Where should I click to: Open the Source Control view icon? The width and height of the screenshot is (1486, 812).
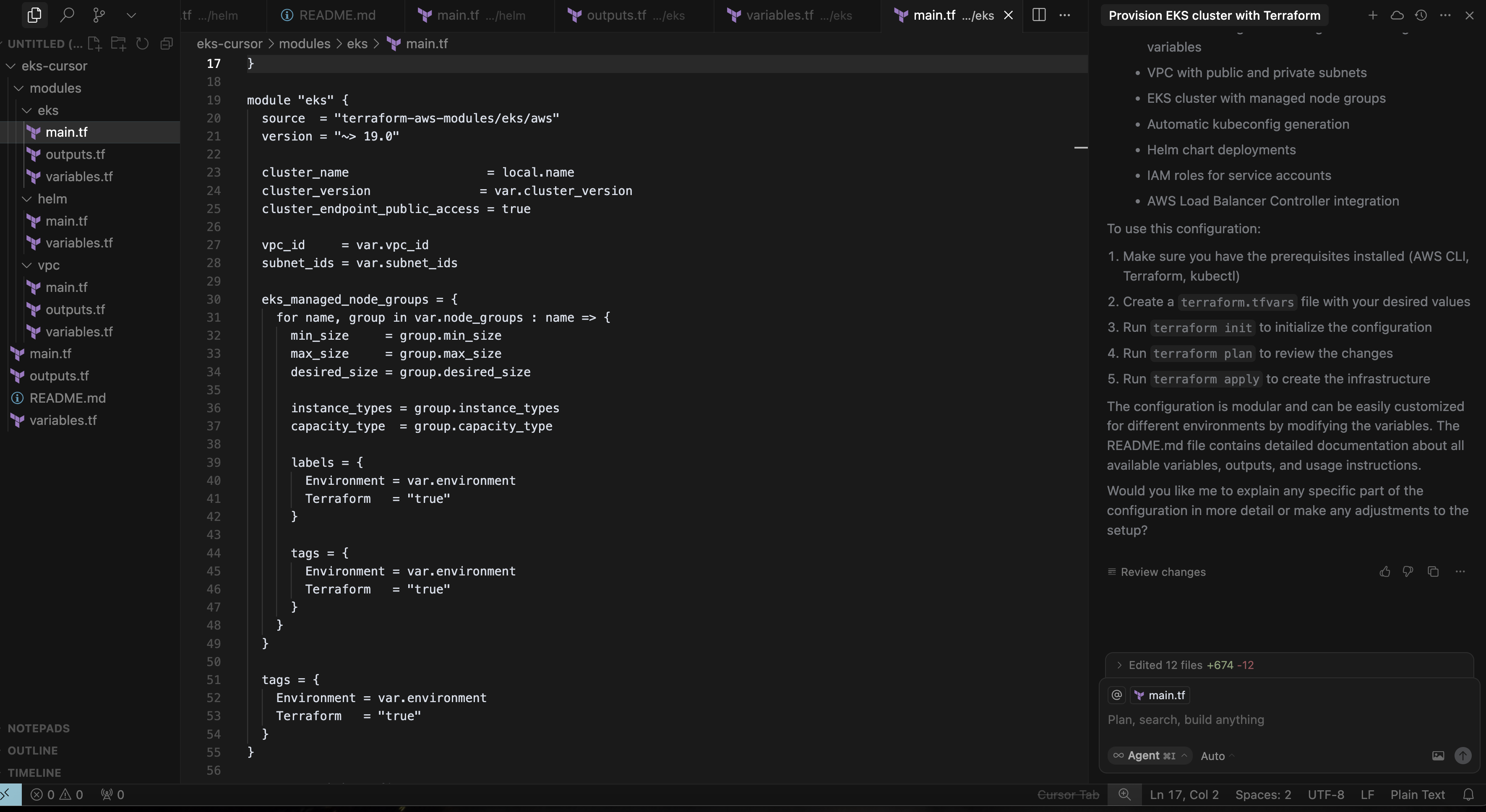(x=99, y=15)
